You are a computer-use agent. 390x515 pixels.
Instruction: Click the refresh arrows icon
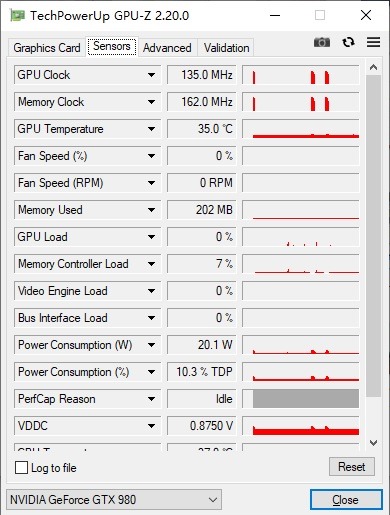(x=348, y=42)
